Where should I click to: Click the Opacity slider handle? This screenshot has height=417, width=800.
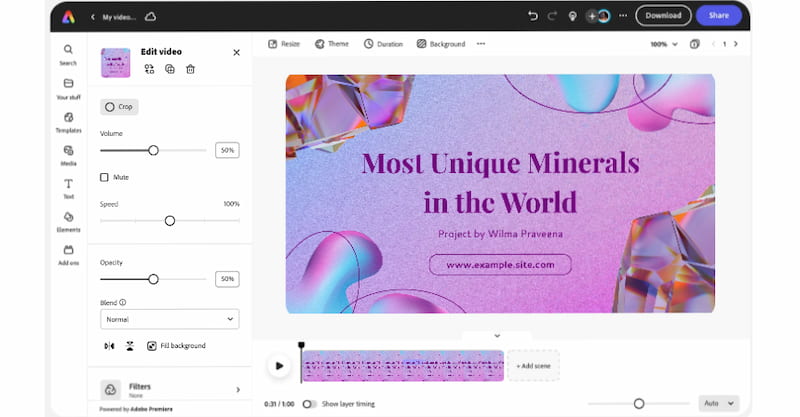point(153,279)
